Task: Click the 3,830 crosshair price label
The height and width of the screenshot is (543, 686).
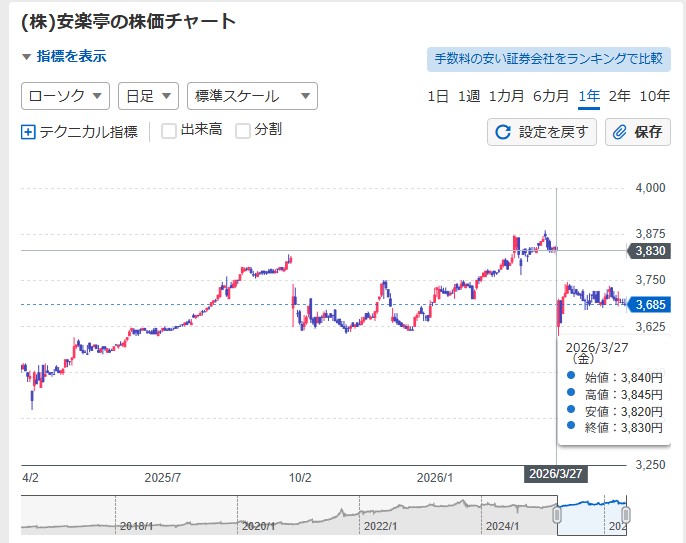Action: coord(649,251)
